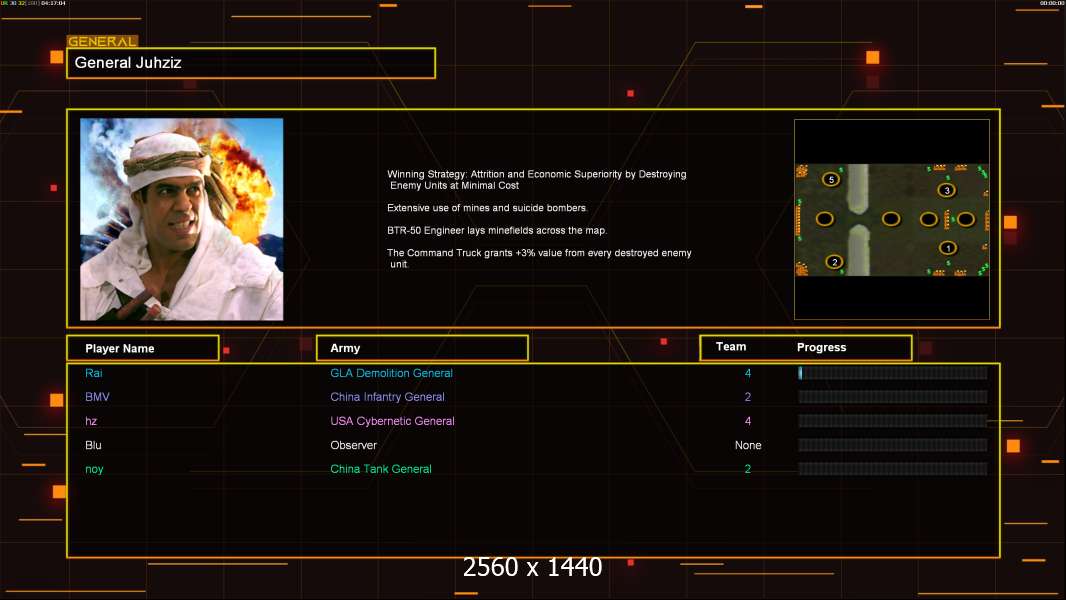This screenshot has height=600, width=1066.
Task: Click start position marker 2 on minimap
Action: [x=834, y=262]
